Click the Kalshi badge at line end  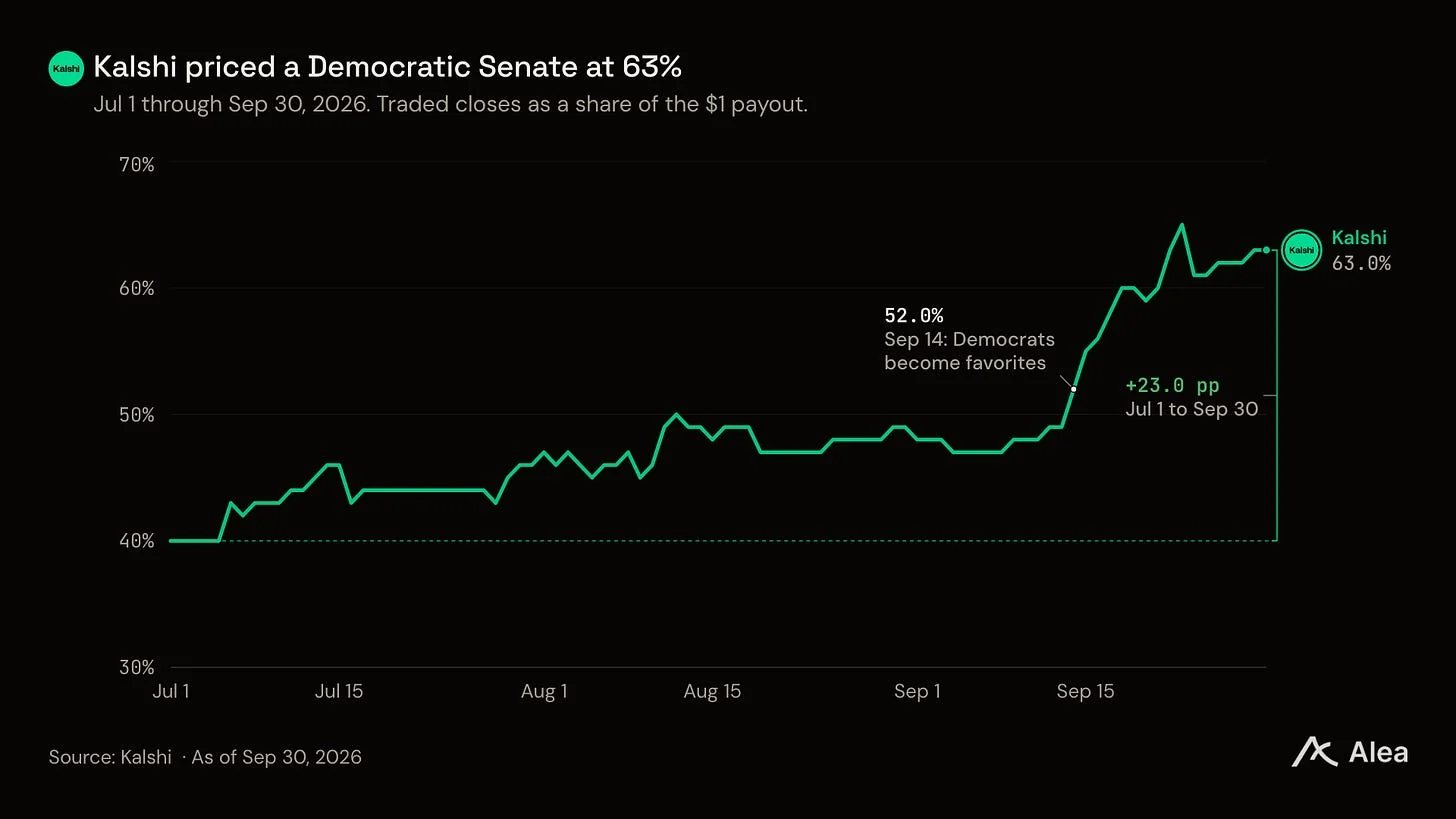[x=1301, y=250]
